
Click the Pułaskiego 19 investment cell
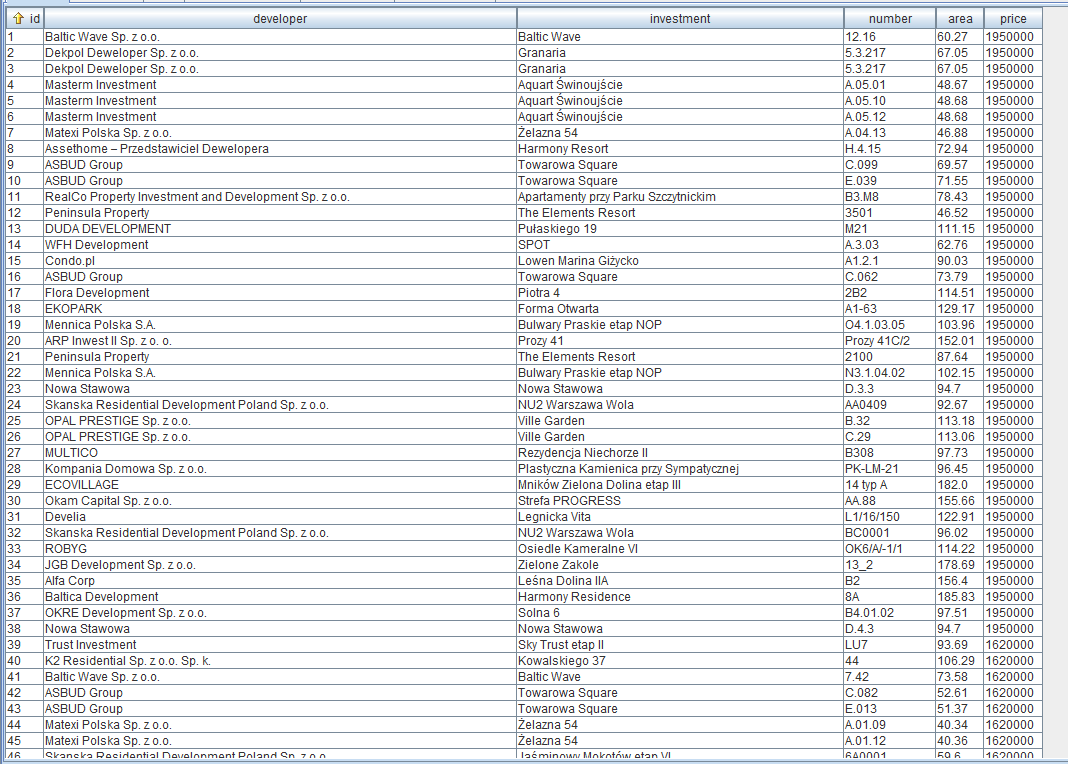click(557, 229)
